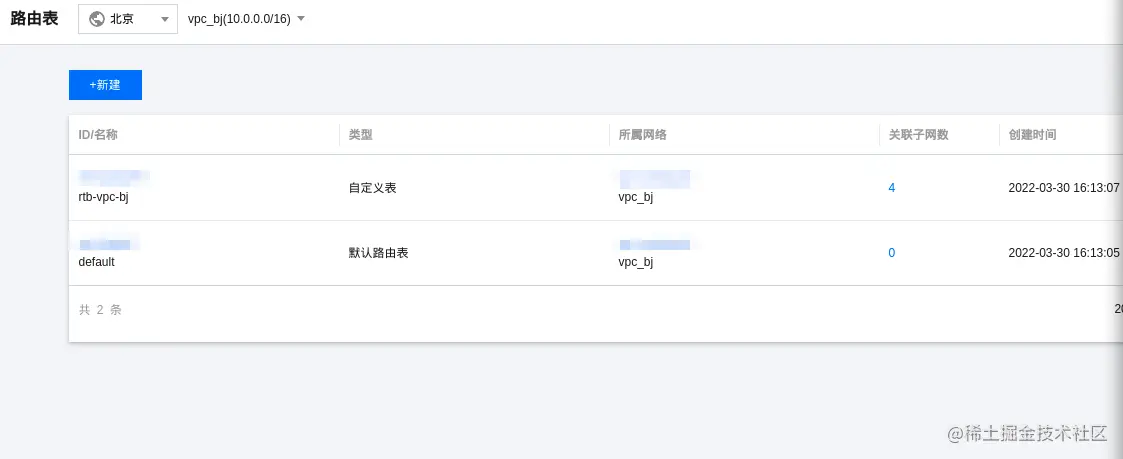Select the default route table name
Image resolution: width=1123 pixels, height=459 pixels.
point(97,262)
